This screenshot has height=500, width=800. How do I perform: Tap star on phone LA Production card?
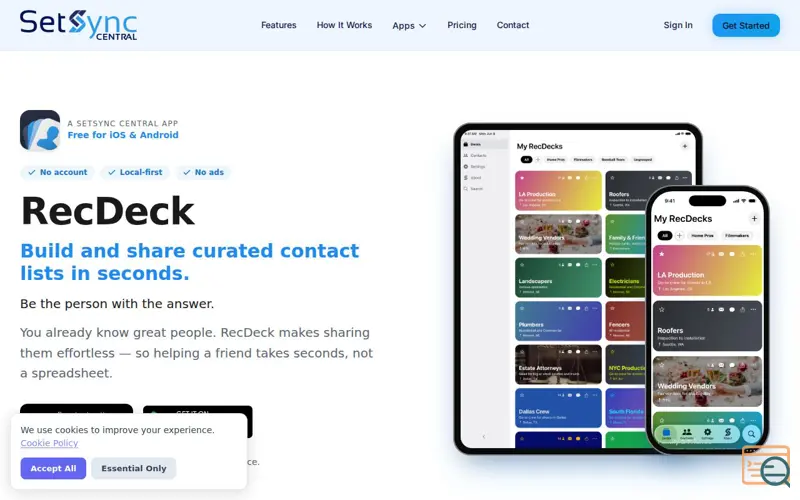[662, 254]
